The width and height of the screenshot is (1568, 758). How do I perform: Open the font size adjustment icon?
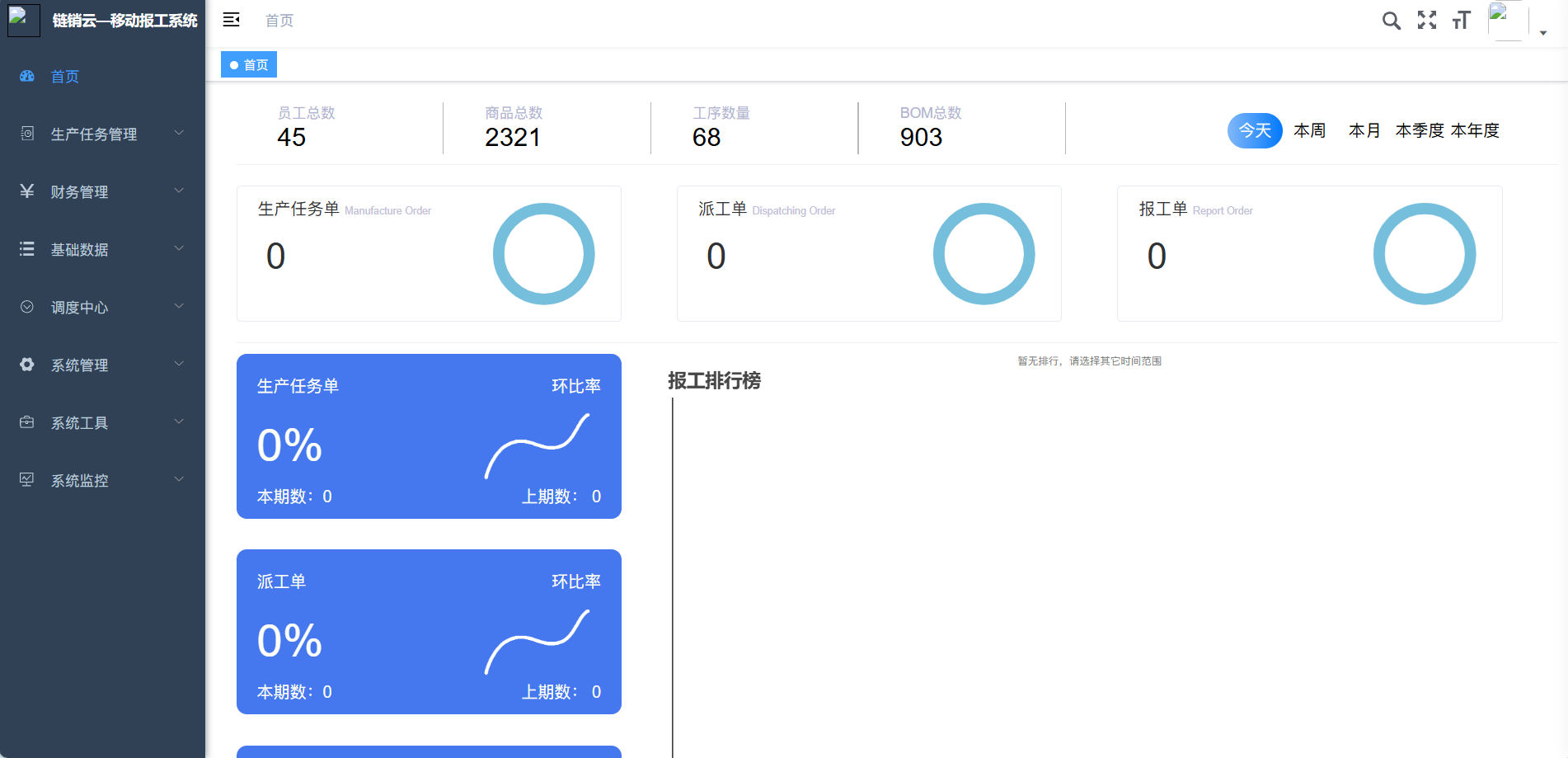(1461, 21)
